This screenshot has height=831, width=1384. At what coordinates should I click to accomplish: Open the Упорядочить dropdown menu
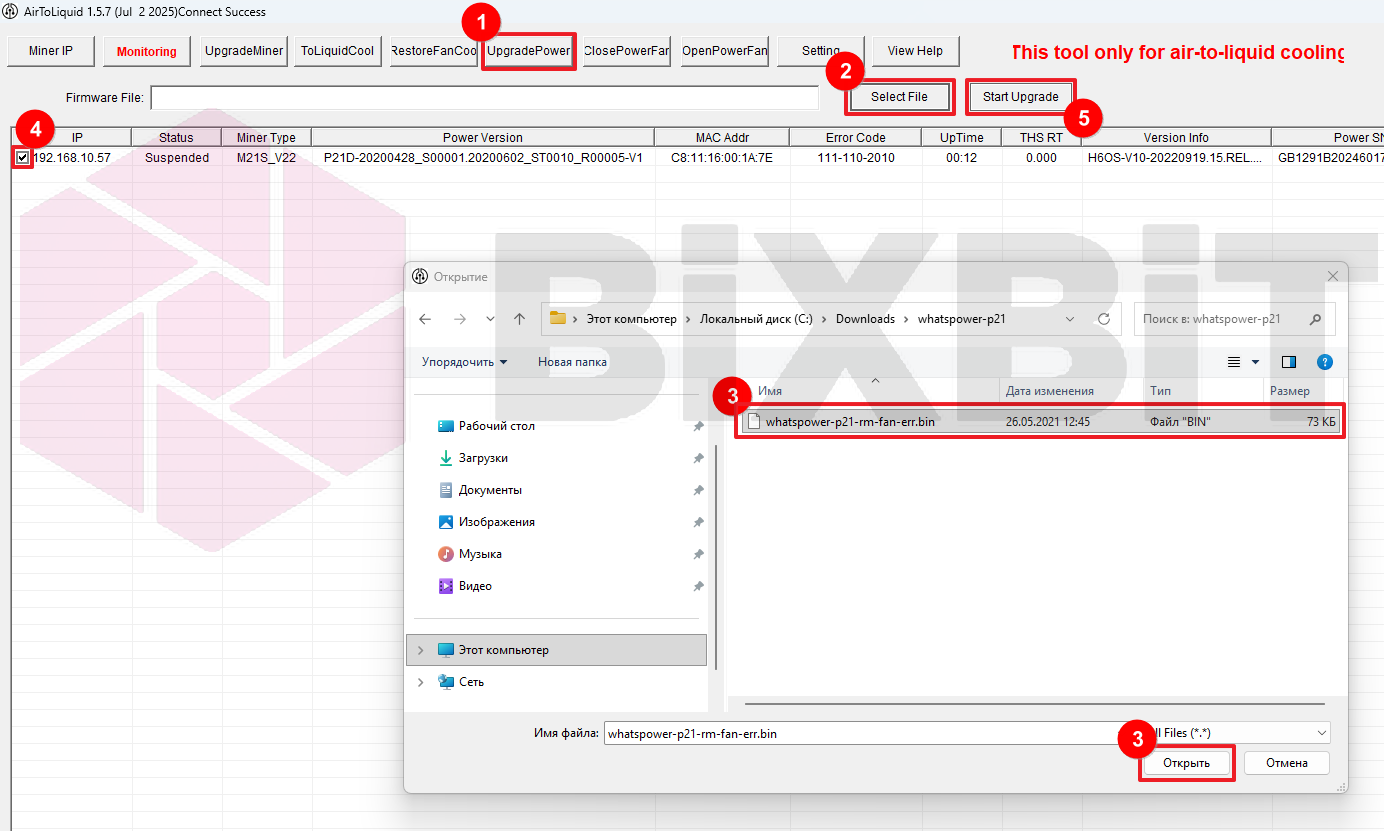(x=464, y=362)
